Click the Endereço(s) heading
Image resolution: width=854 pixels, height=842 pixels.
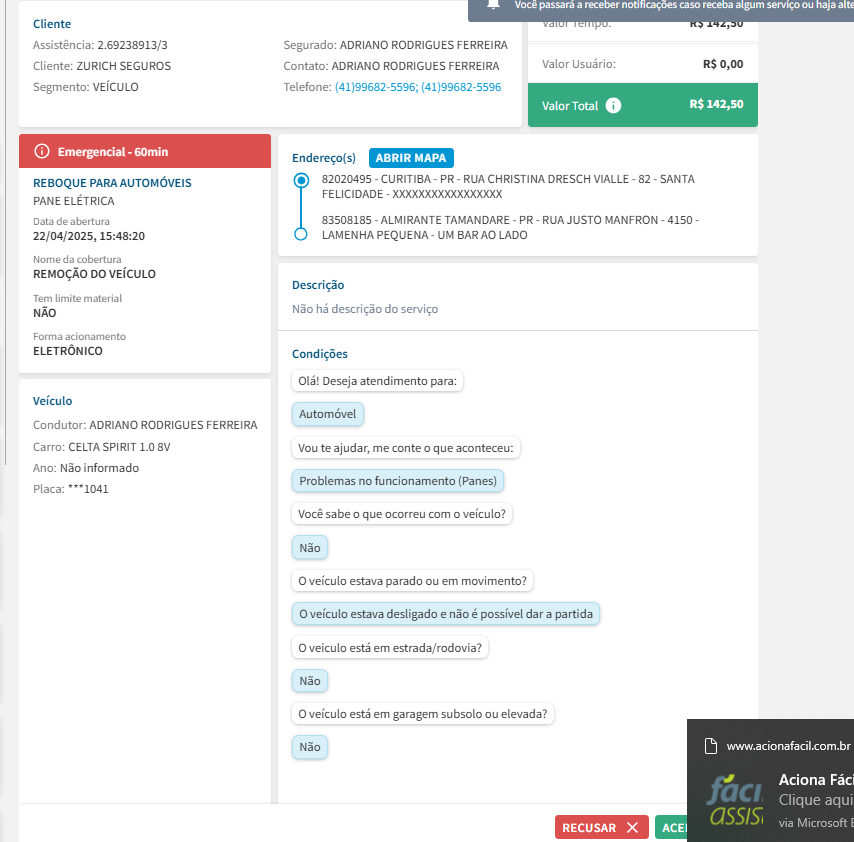point(324,158)
